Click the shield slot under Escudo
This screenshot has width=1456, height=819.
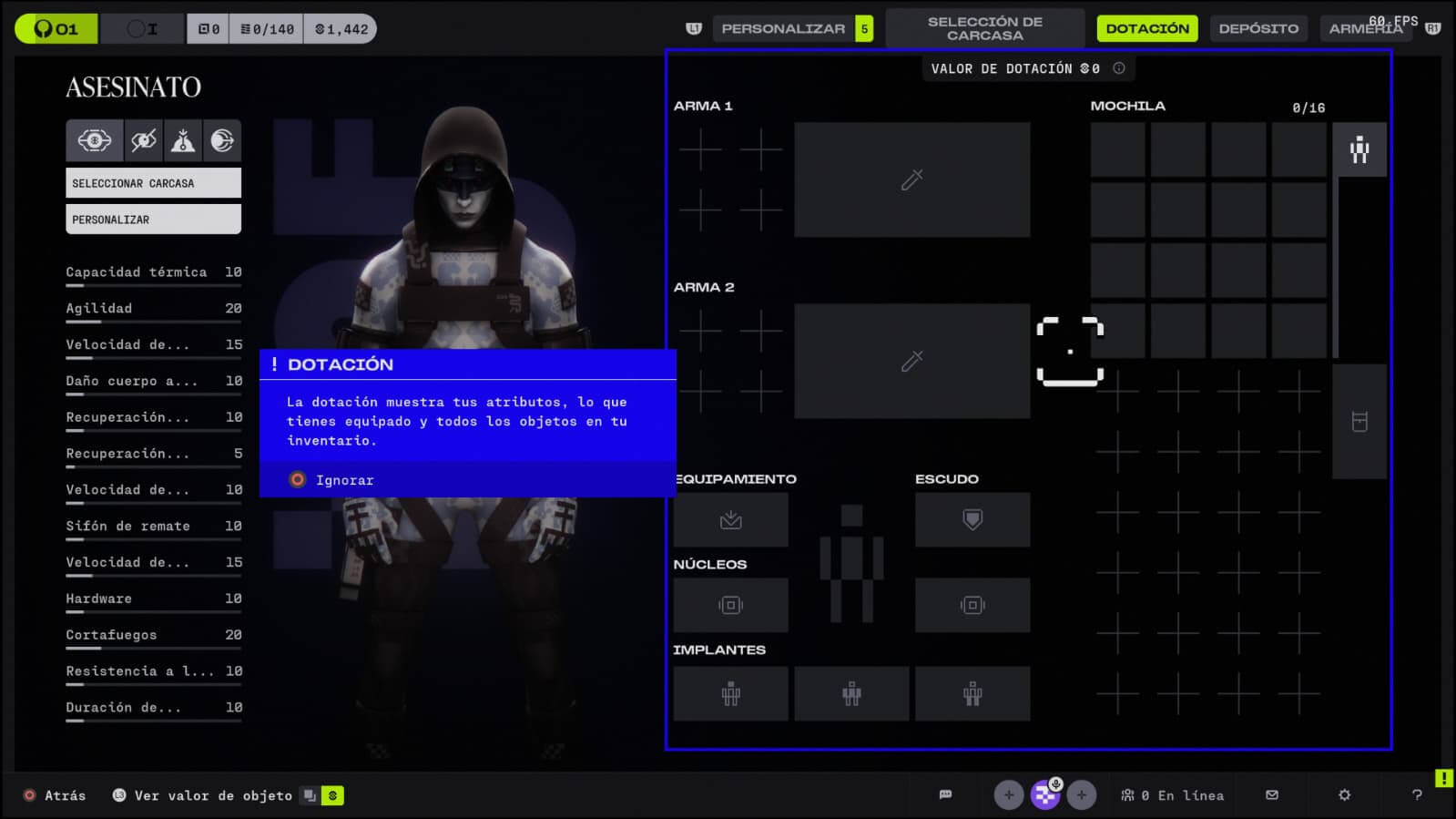pos(972,519)
